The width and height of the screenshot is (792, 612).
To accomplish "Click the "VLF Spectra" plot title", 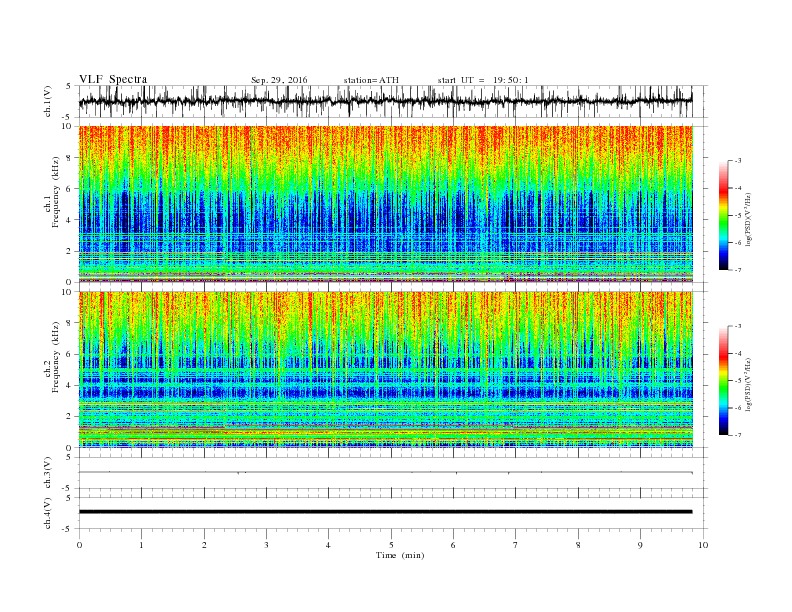I will click(x=113, y=79).
